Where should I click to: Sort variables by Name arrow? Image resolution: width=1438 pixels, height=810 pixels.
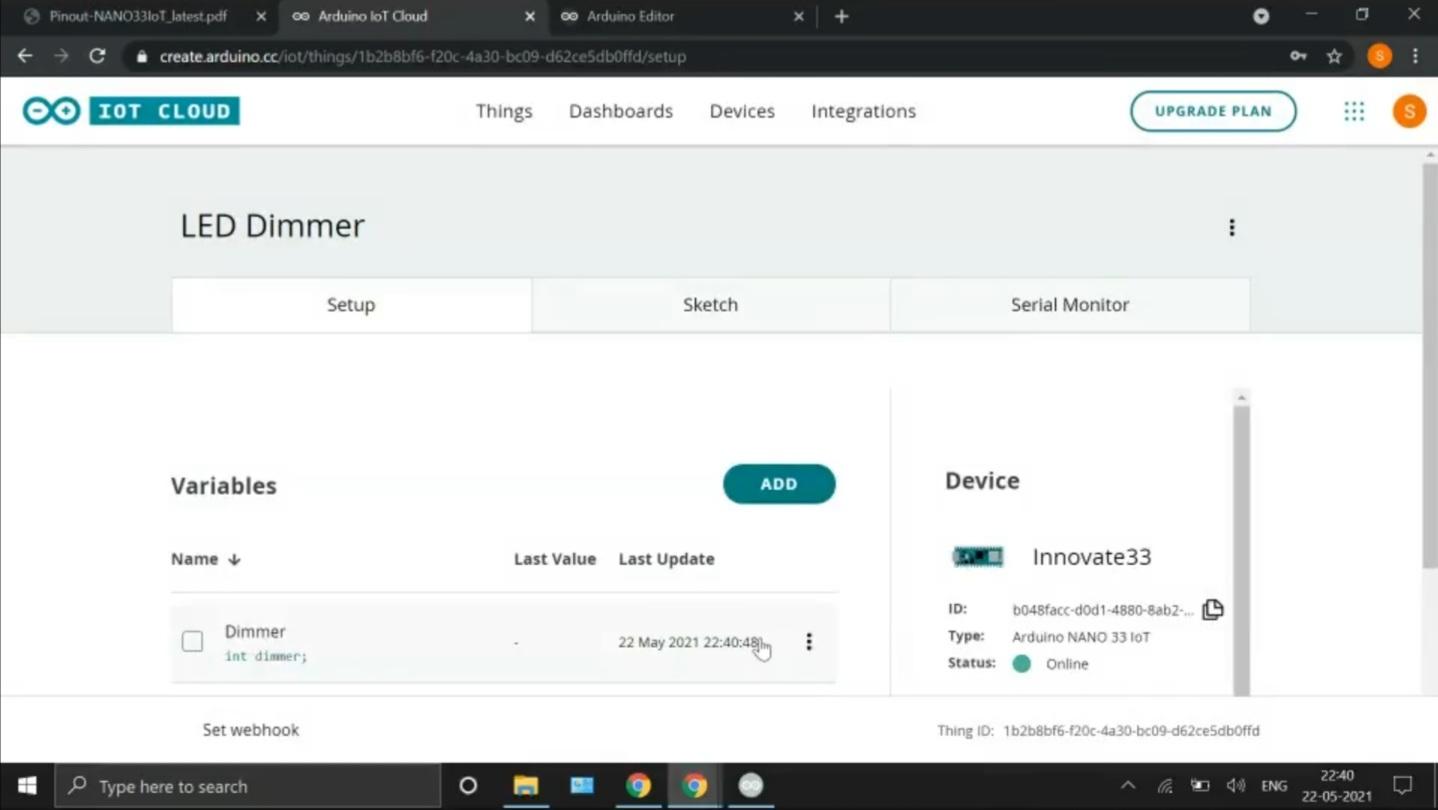[234, 559]
